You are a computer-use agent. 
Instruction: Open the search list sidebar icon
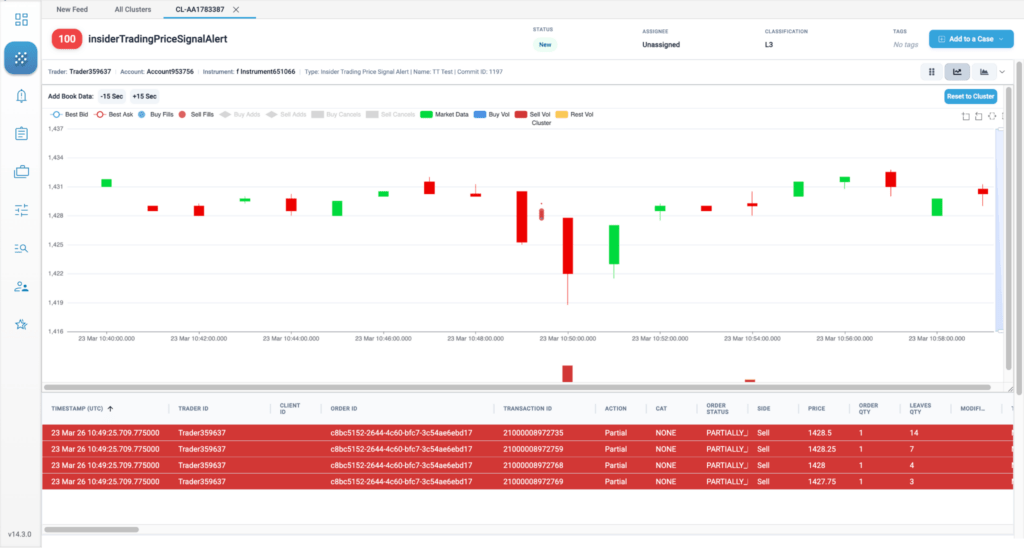tap(21, 248)
